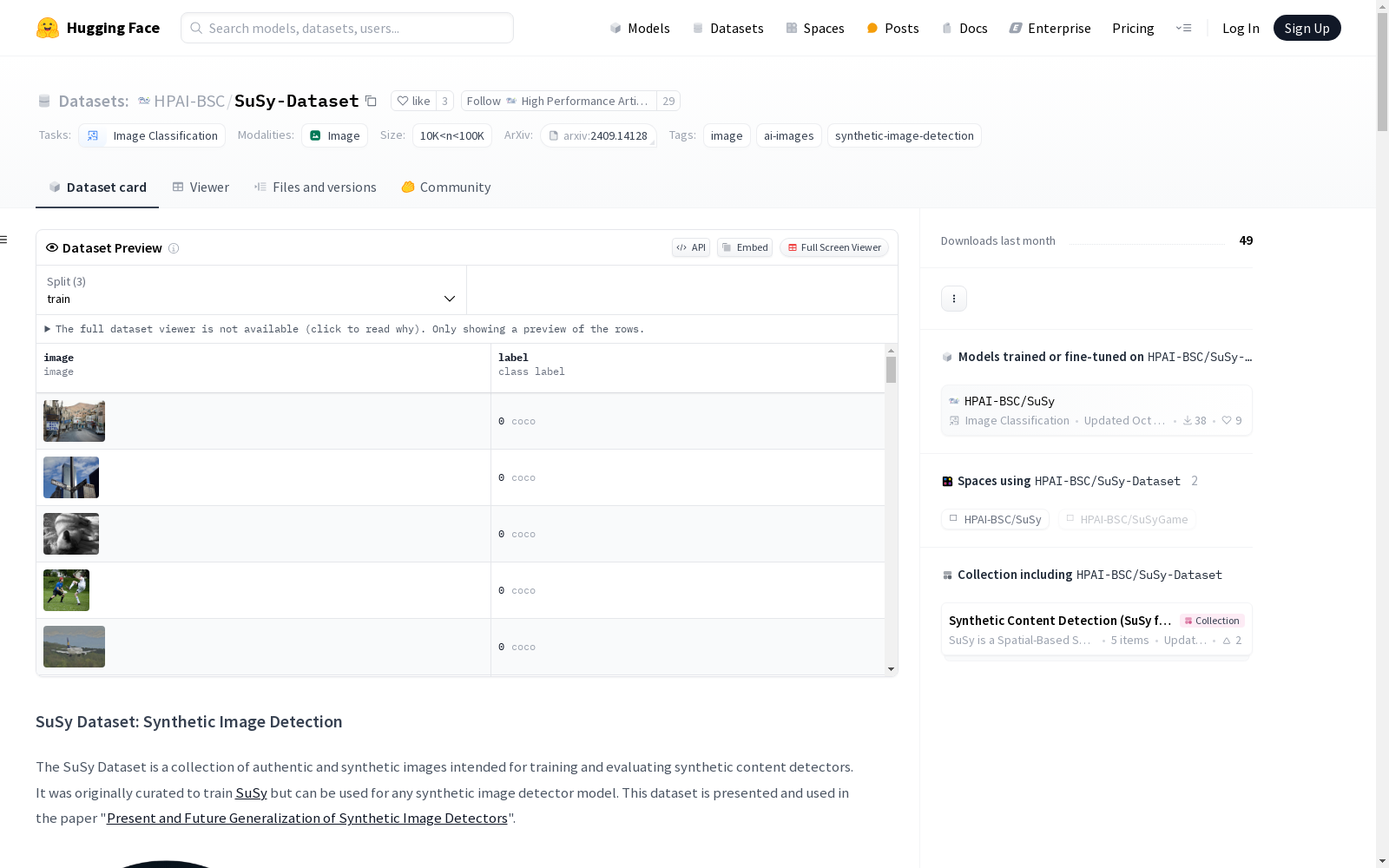
Task: Click the API button in preview header
Action: click(691, 247)
